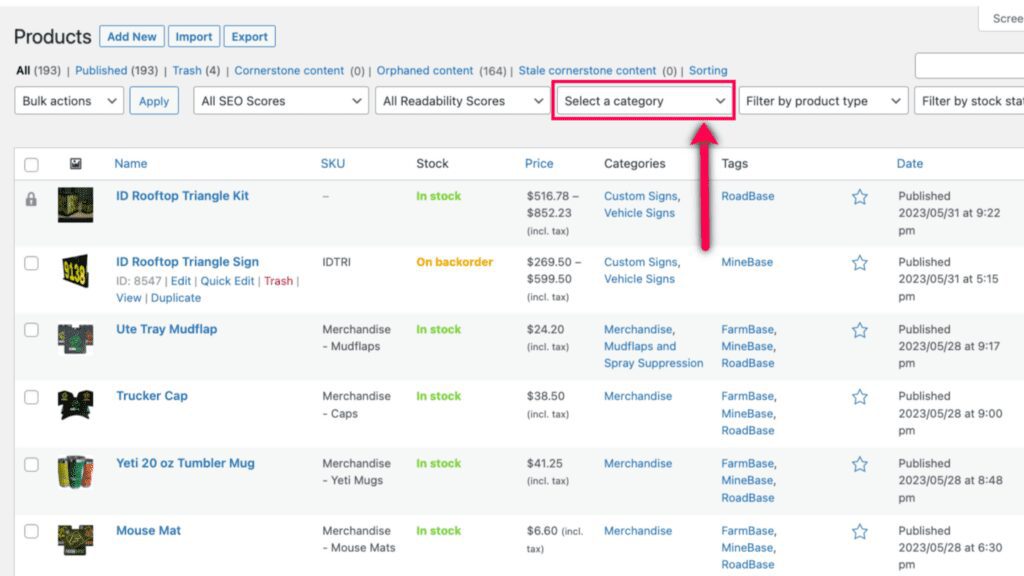This screenshot has height=576, width=1024.
Task: Click the featured star for ID Rooftop Triangle Kit
Action: (860, 197)
